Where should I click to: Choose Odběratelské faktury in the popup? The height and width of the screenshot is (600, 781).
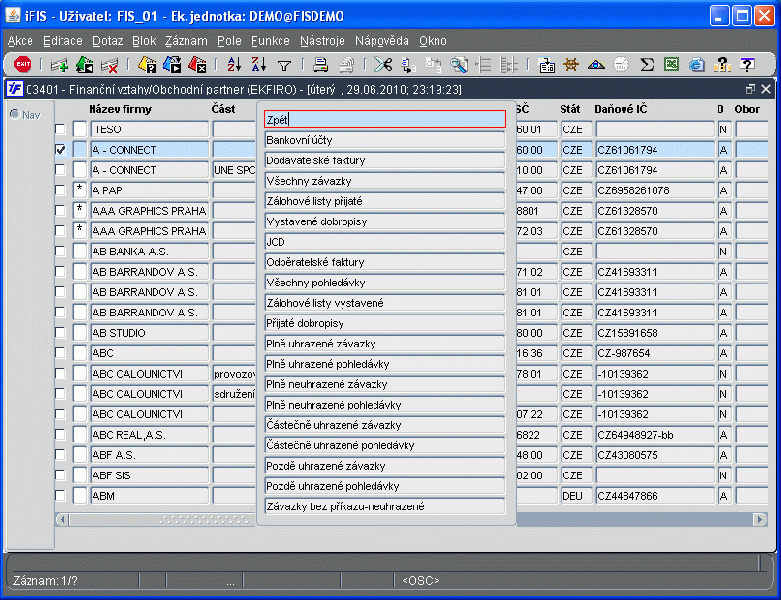click(385, 262)
